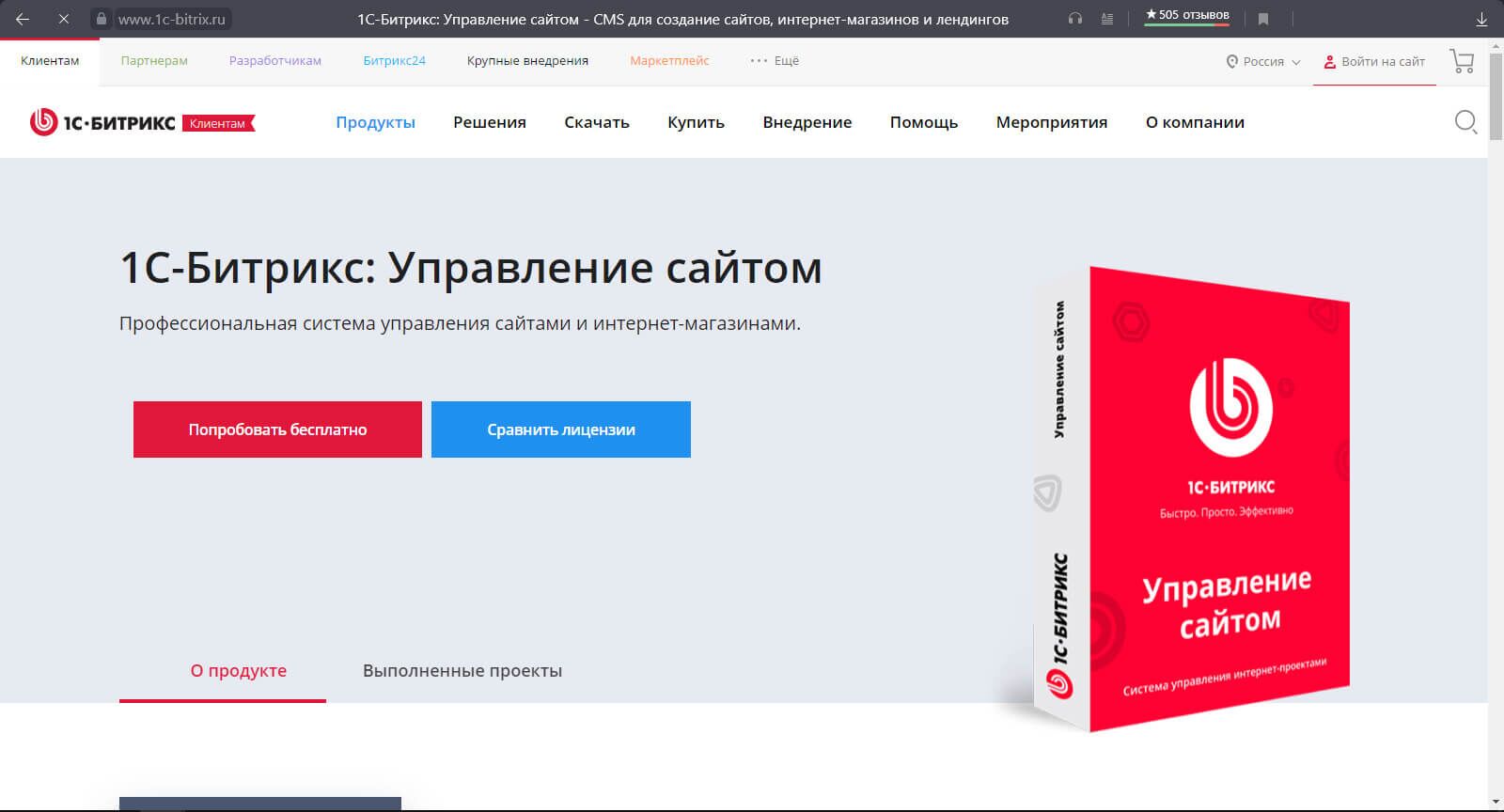Open Разработчикам section link
The width and height of the screenshot is (1504, 812).
[x=275, y=60]
